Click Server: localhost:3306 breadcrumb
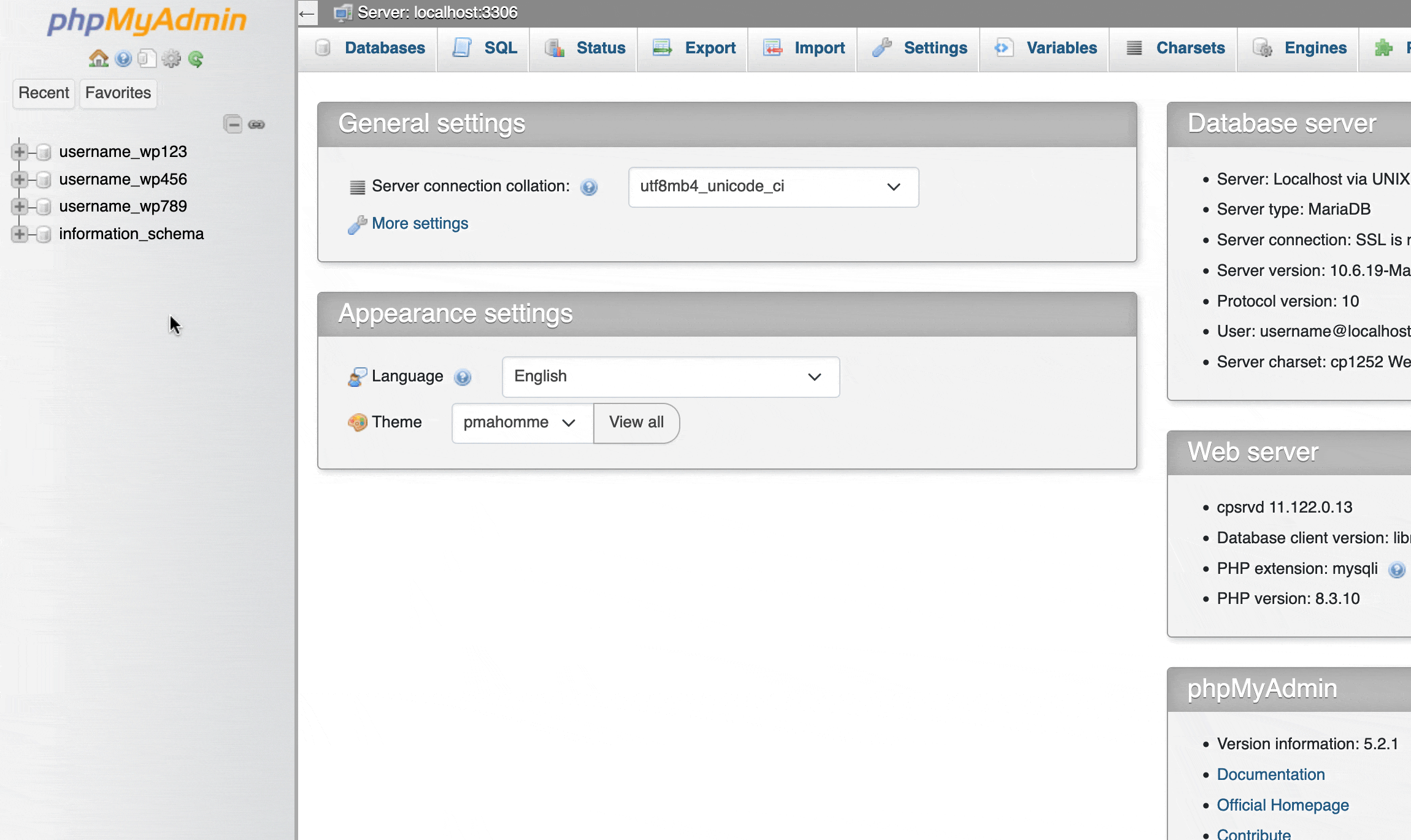 pyautogui.click(x=437, y=13)
